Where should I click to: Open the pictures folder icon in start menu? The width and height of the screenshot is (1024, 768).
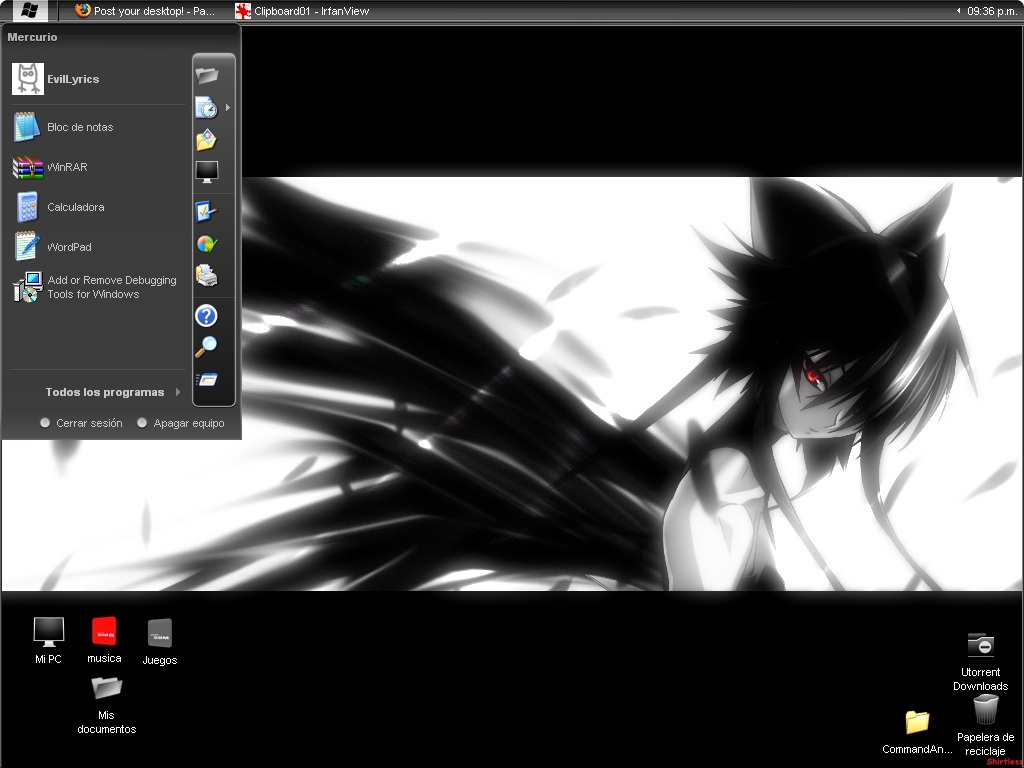pyautogui.click(x=206, y=140)
